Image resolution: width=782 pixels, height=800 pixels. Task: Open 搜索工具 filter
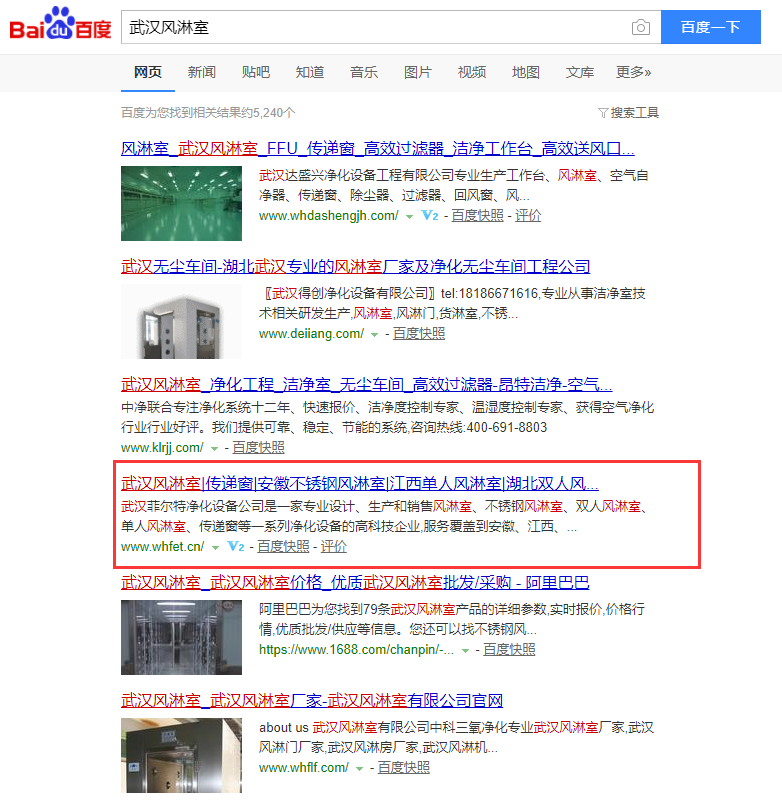coord(628,113)
